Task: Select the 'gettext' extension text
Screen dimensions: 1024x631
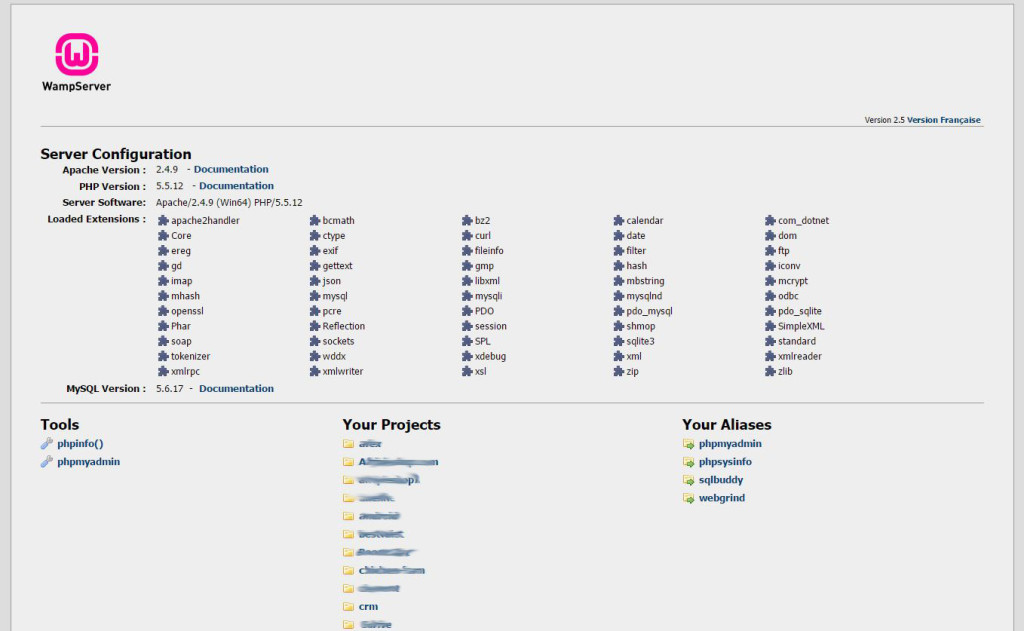Action: coord(338,266)
